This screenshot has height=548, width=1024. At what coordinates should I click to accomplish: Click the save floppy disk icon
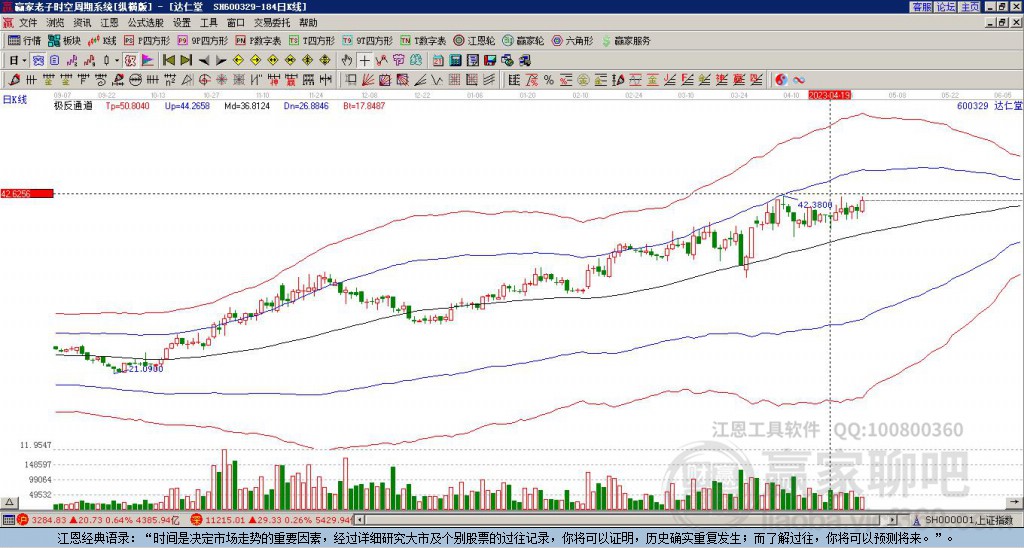490,60
